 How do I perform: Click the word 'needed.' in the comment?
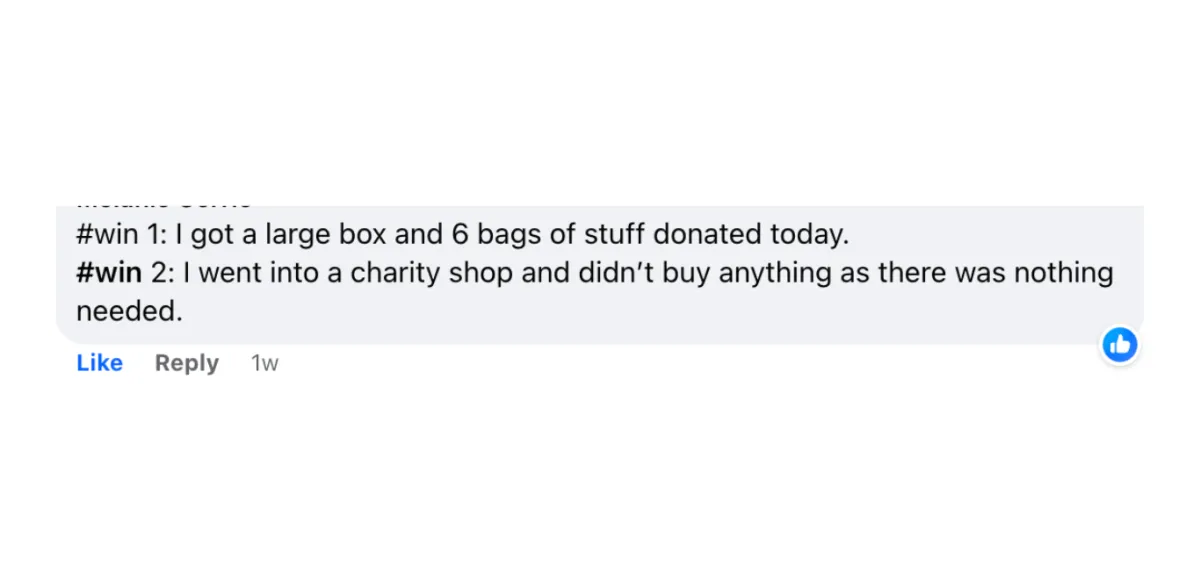tap(130, 311)
